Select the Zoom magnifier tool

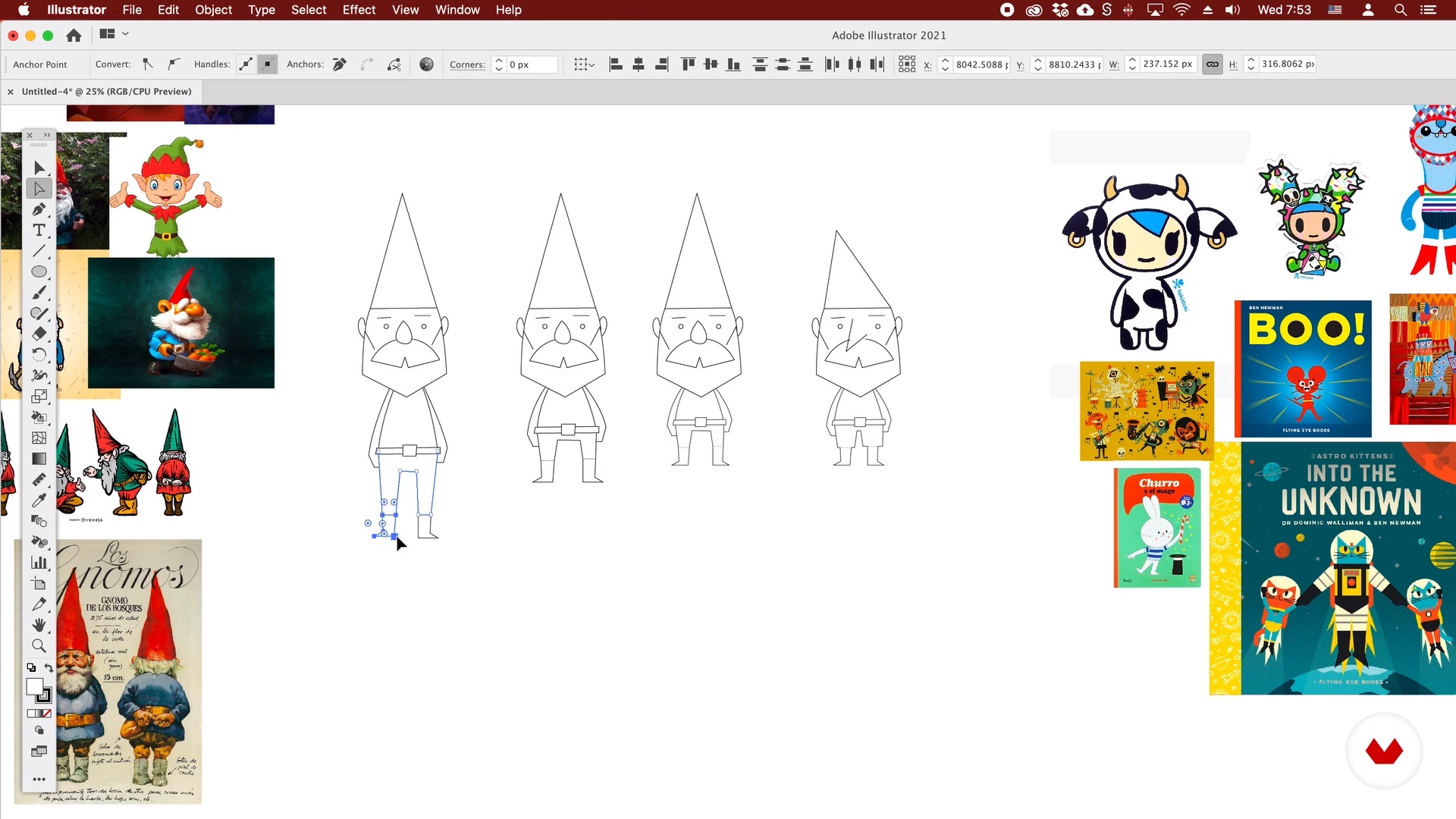coord(39,646)
